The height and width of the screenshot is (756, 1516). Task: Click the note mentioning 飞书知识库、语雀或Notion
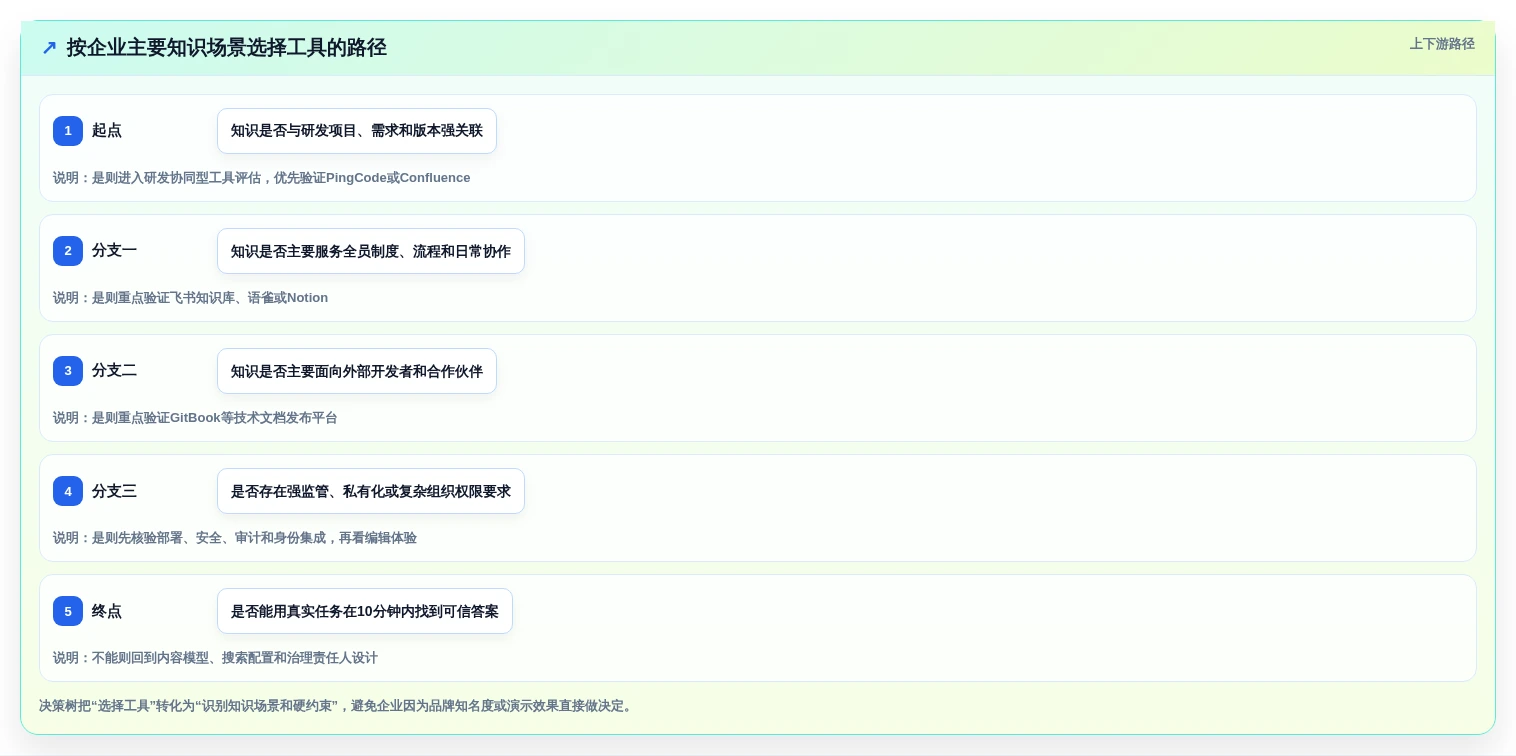[x=191, y=298]
